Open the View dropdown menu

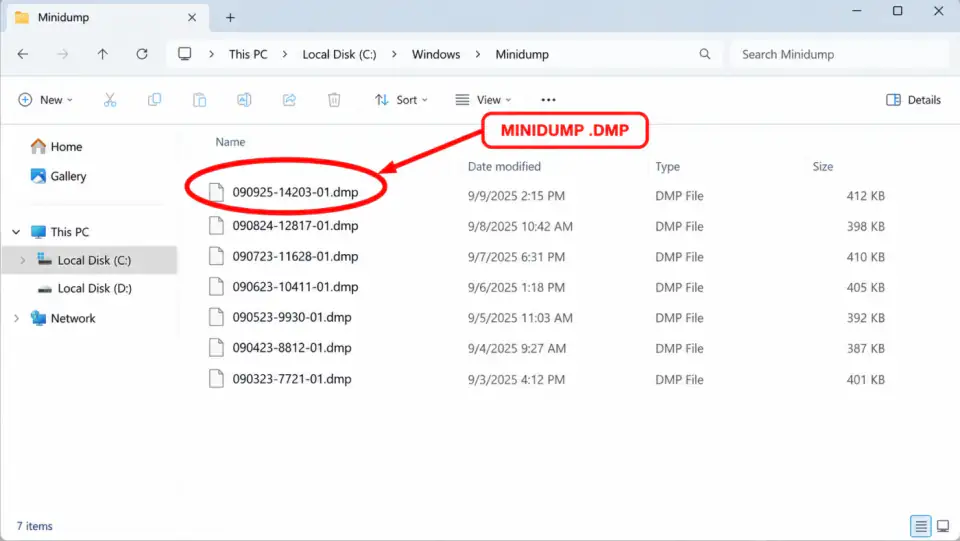click(484, 100)
